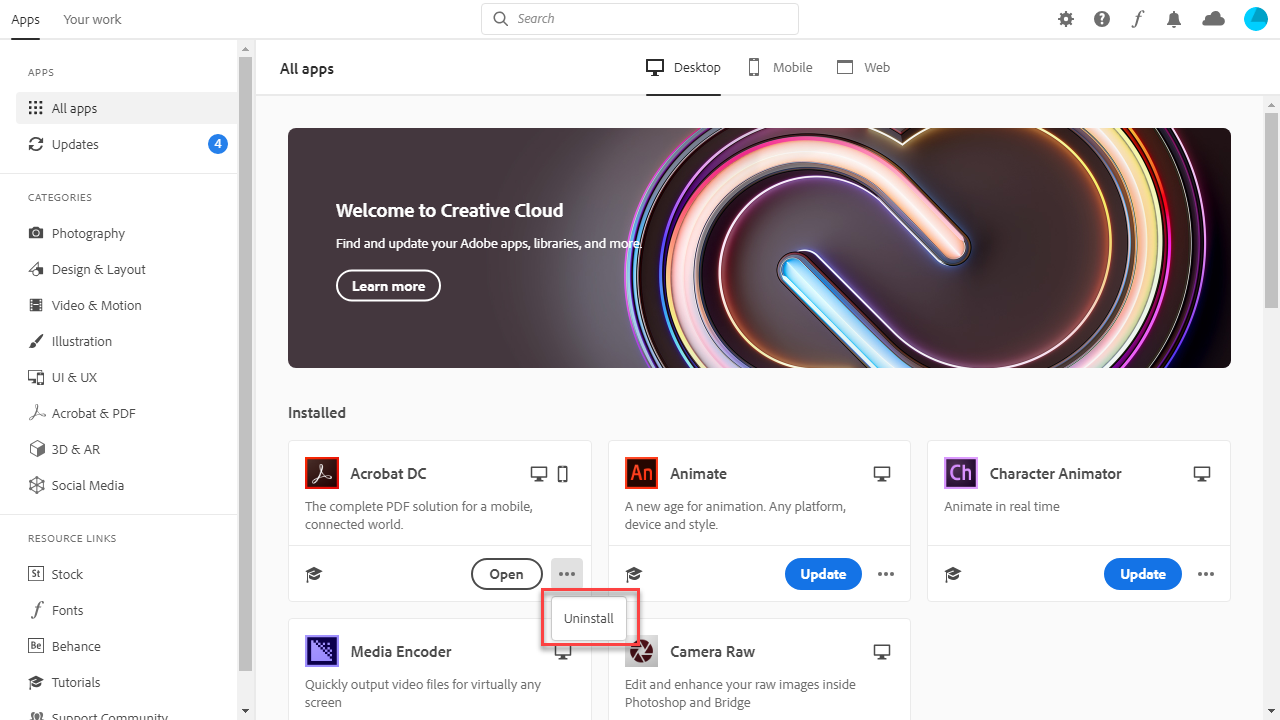Click the Acrobat DC app icon
The image size is (1280, 720).
click(322, 473)
